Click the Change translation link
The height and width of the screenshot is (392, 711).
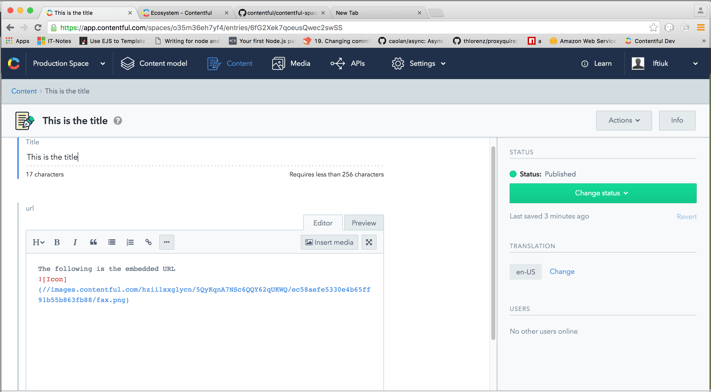pyautogui.click(x=562, y=271)
